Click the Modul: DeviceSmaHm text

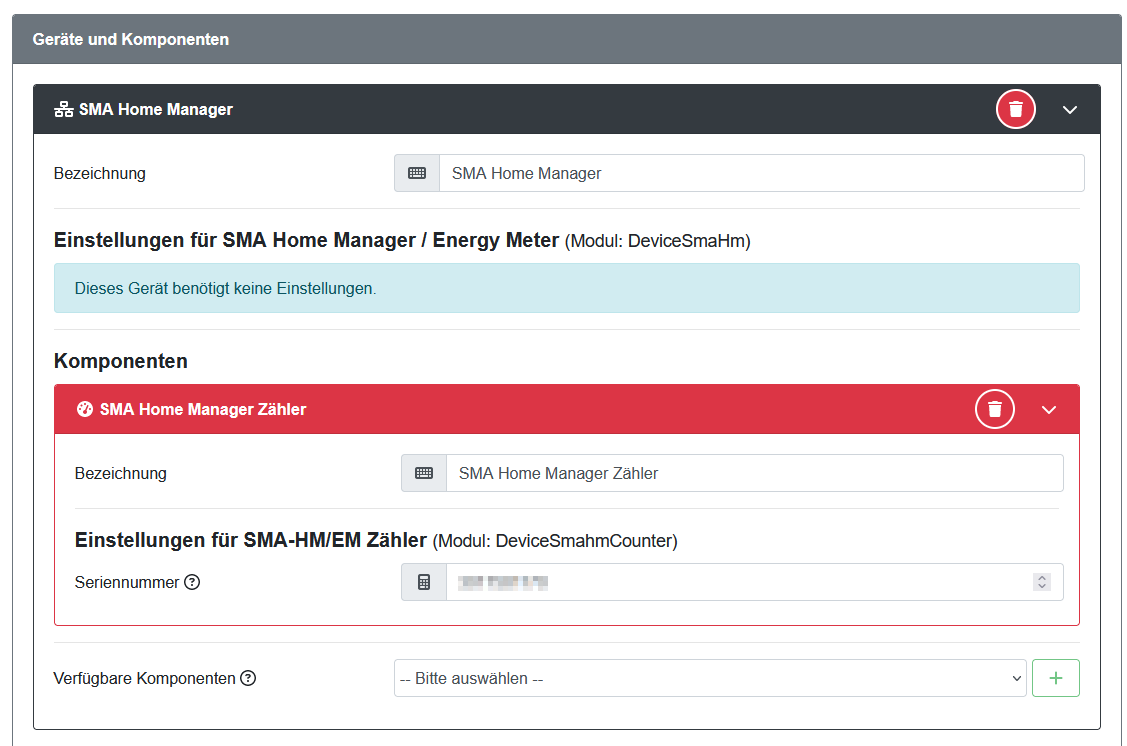[658, 241]
